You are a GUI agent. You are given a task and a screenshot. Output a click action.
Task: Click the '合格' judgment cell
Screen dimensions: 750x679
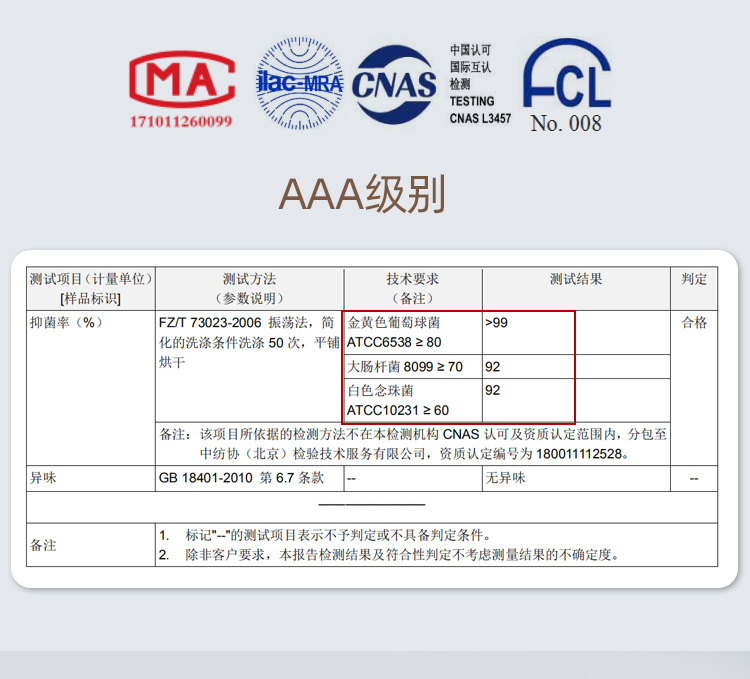pyautogui.click(x=694, y=323)
